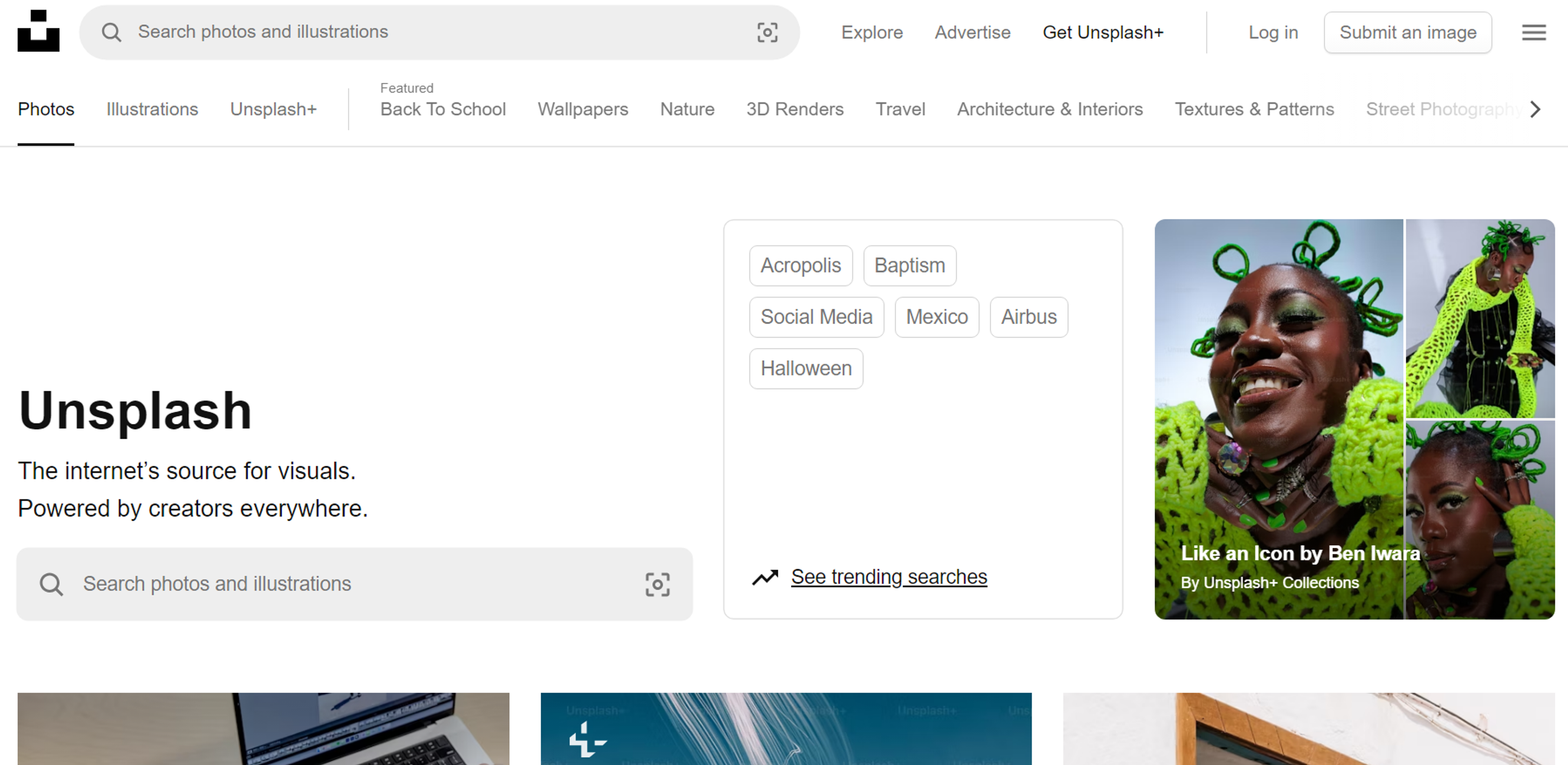Screen dimensions: 1568x765
Task: Click Submit an image button
Action: [x=1407, y=32]
